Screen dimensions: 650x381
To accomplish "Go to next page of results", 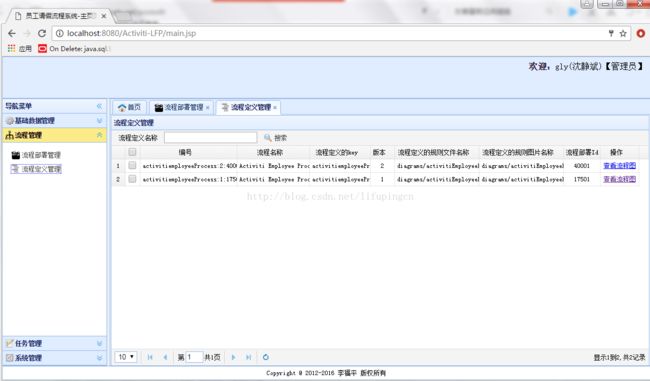I will [x=233, y=357].
